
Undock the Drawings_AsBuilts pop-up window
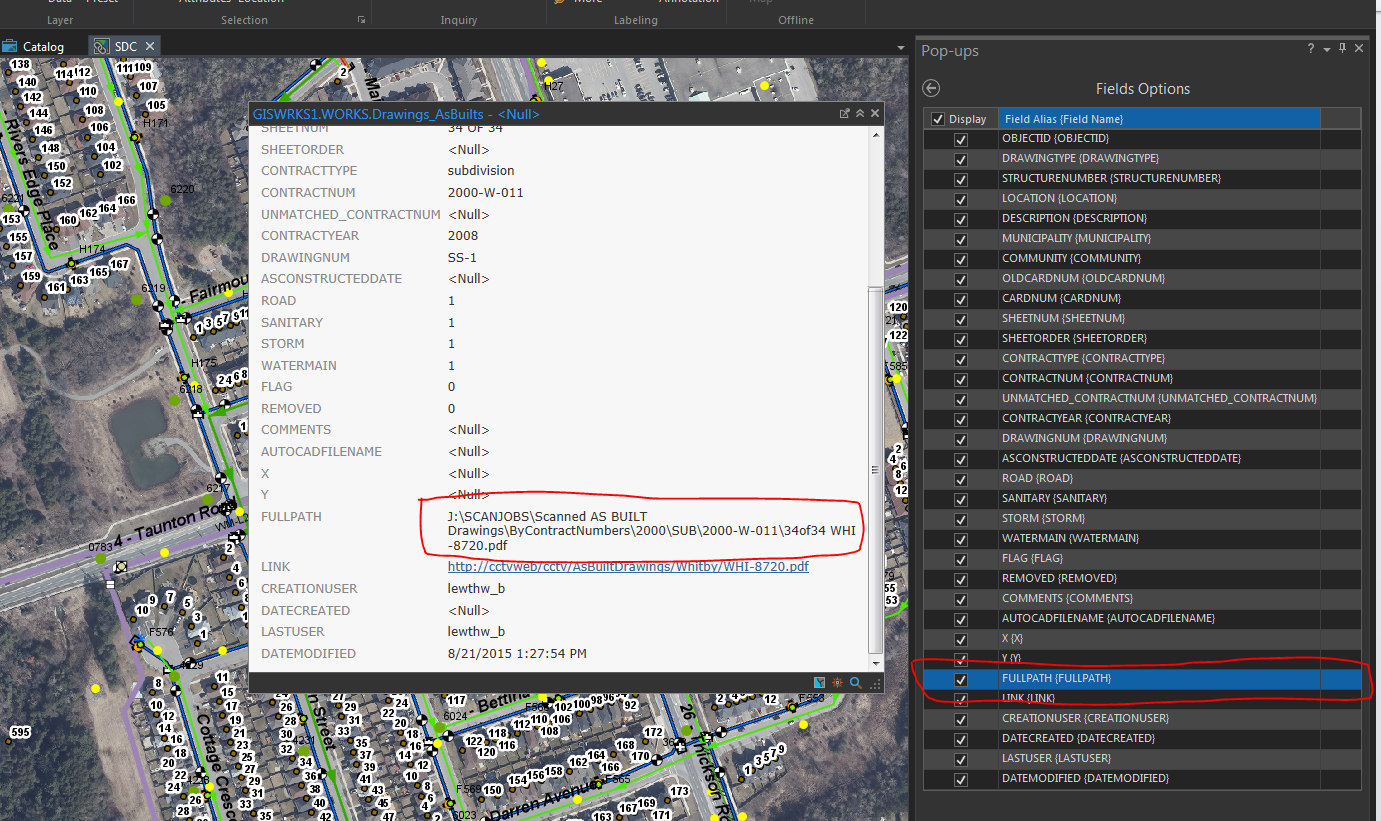pos(845,114)
